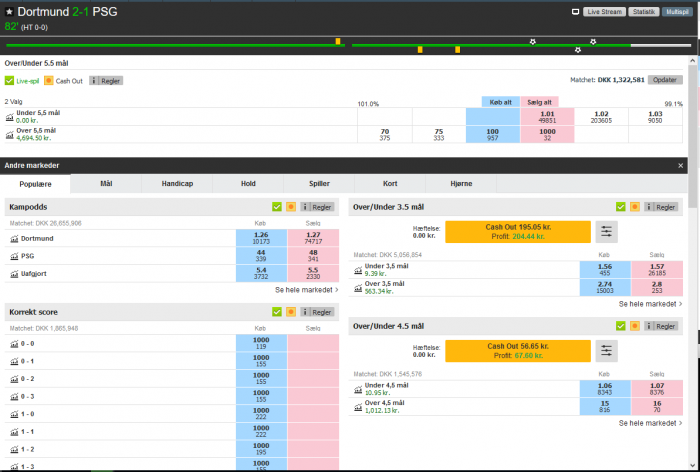Open chart icon for Over 3,5 mål
This screenshot has width=700, height=472.
pyautogui.click(x=358, y=288)
